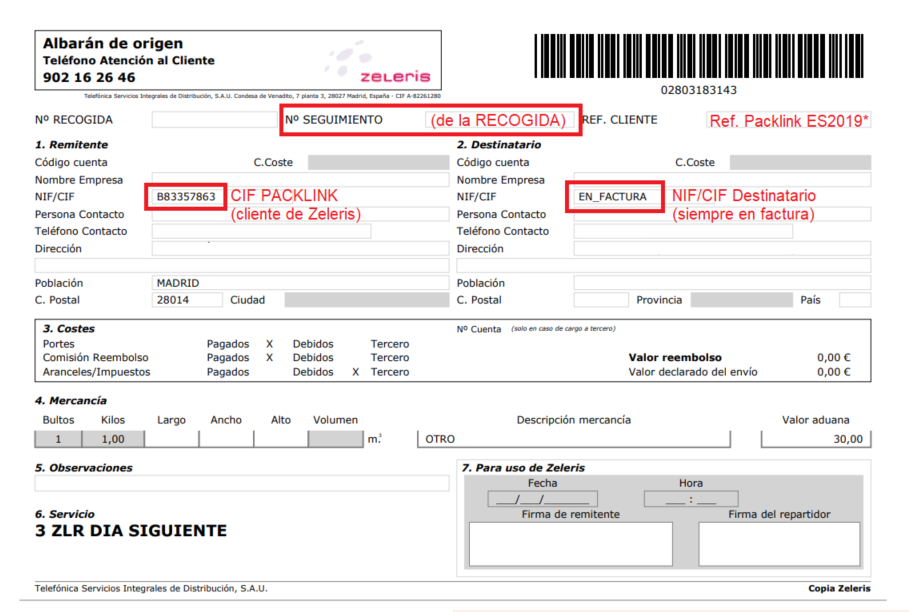The width and height of the screenshot is (909, 612).
Task: Click the Firma del repartidor signature box
Action: [x=779, y=544]
